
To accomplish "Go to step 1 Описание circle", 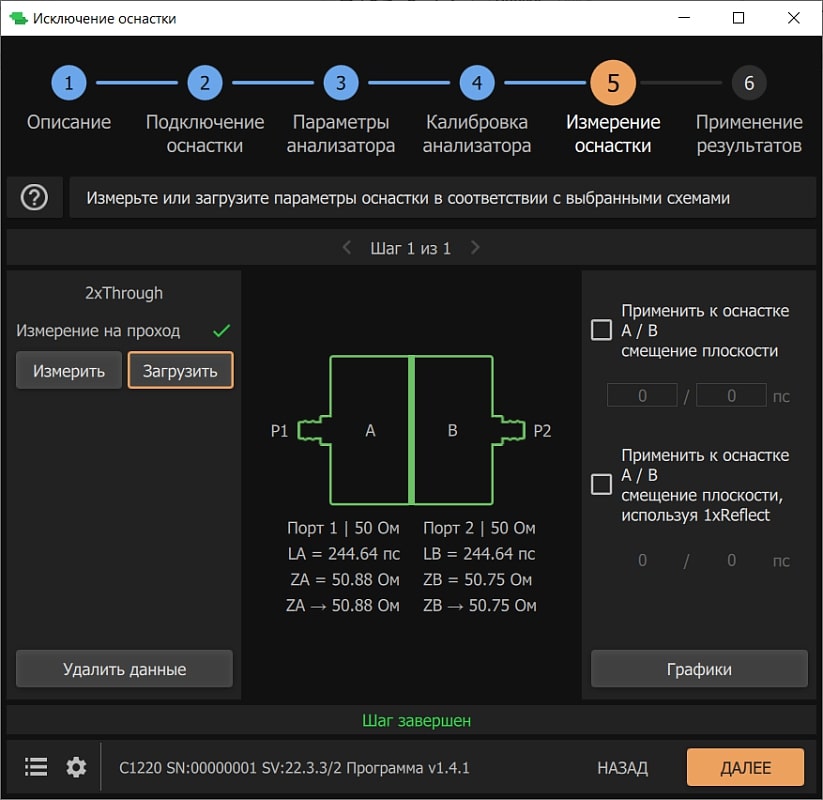I will 68,83.
